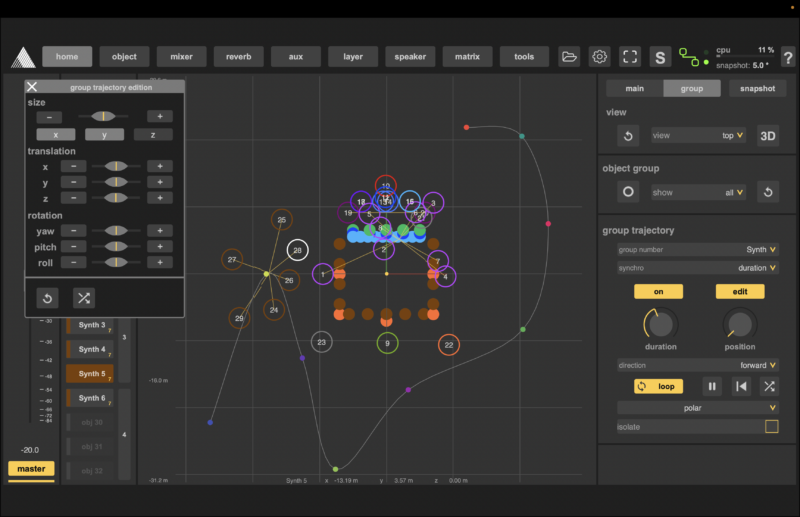Pause the group trajectory playback
This screenshot has width=800, height=517.
[712, 386]
